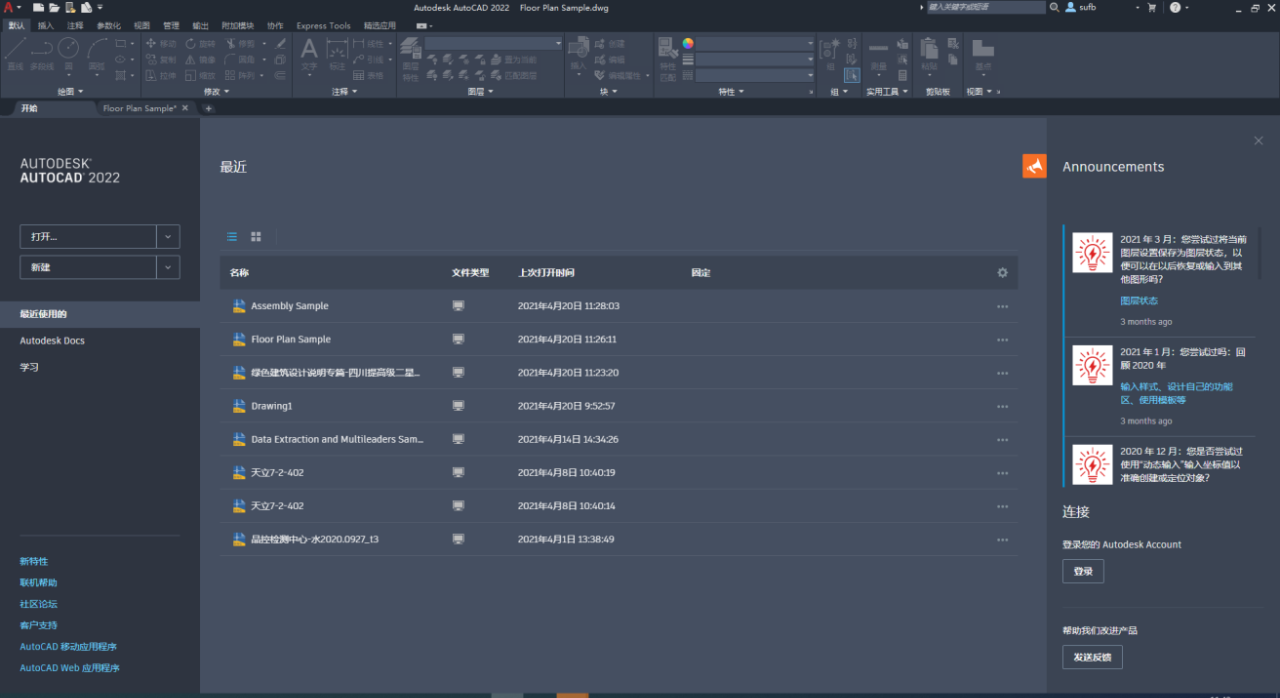
Task: Toggle the ribbon minimize button
Action: (x=424, y=26)
